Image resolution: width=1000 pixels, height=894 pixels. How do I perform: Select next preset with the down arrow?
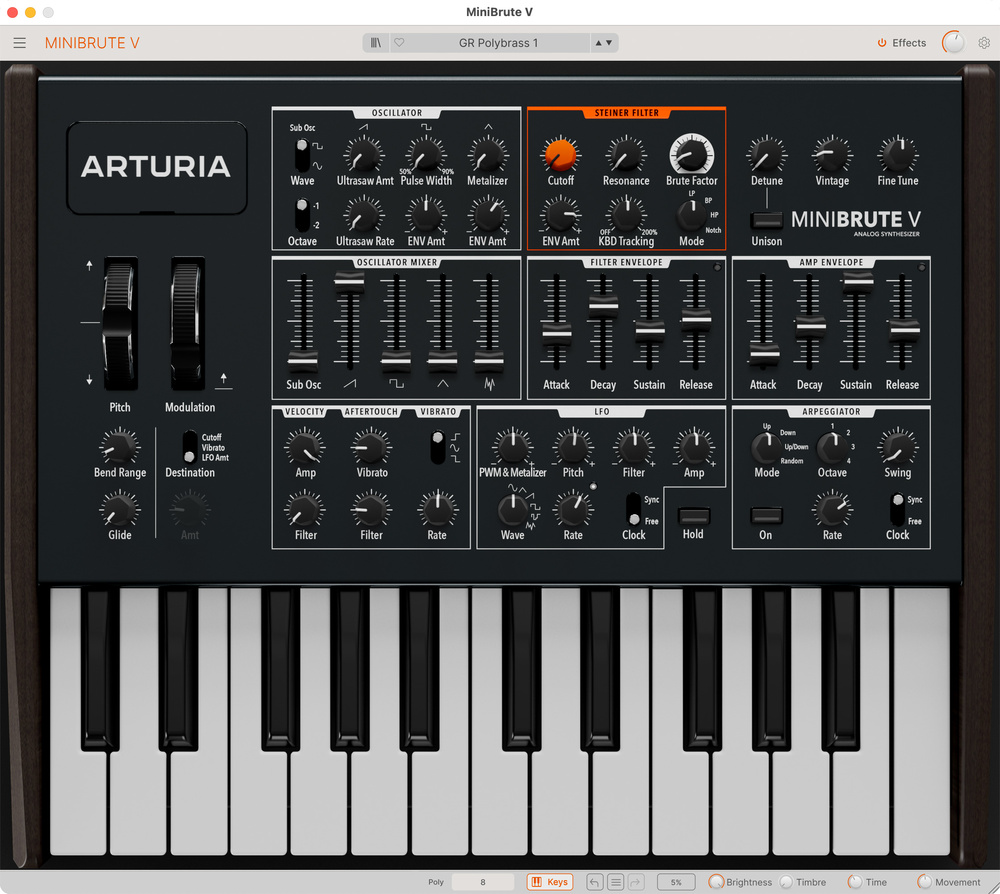pos(610,43)
